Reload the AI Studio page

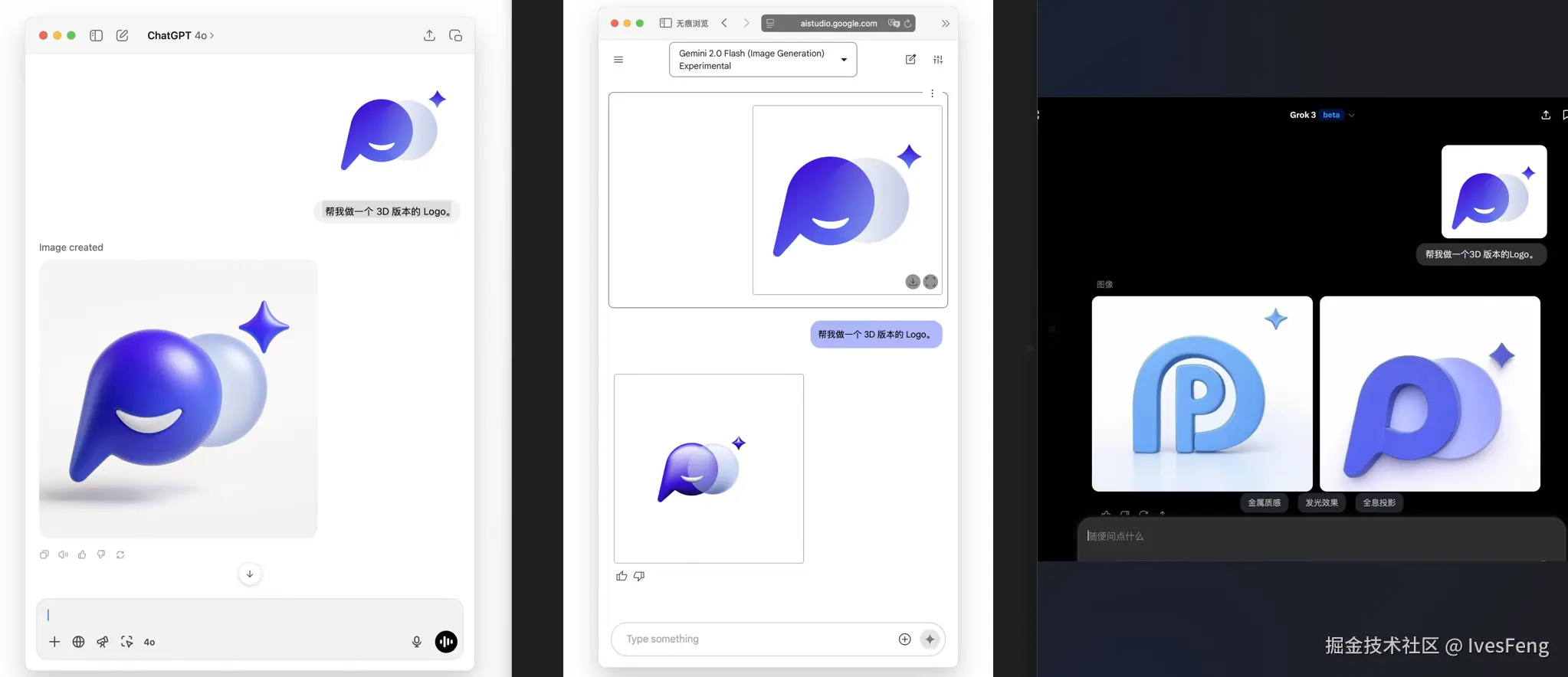point(908,24)
